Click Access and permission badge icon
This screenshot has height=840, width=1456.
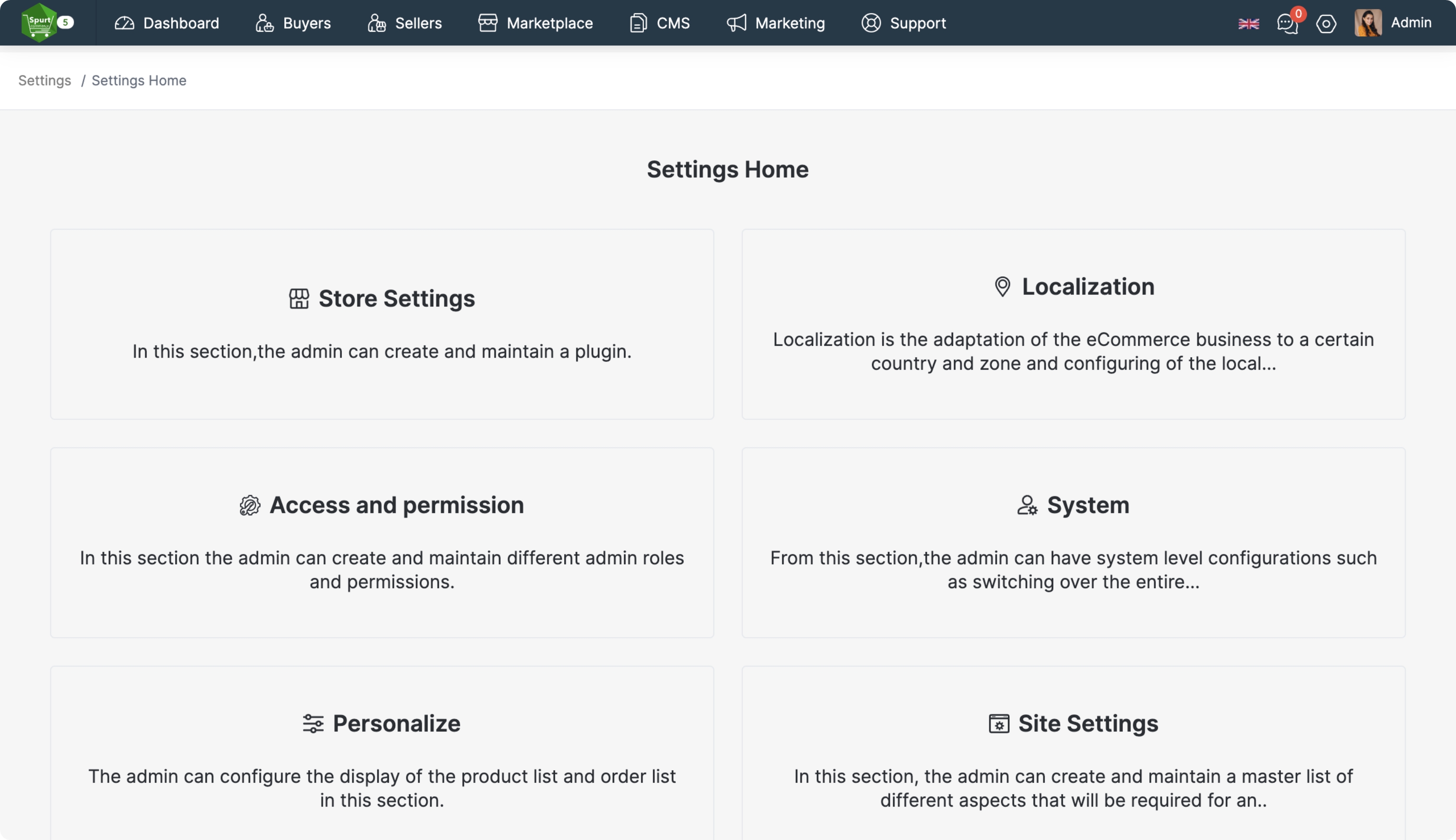pos(250,505)
